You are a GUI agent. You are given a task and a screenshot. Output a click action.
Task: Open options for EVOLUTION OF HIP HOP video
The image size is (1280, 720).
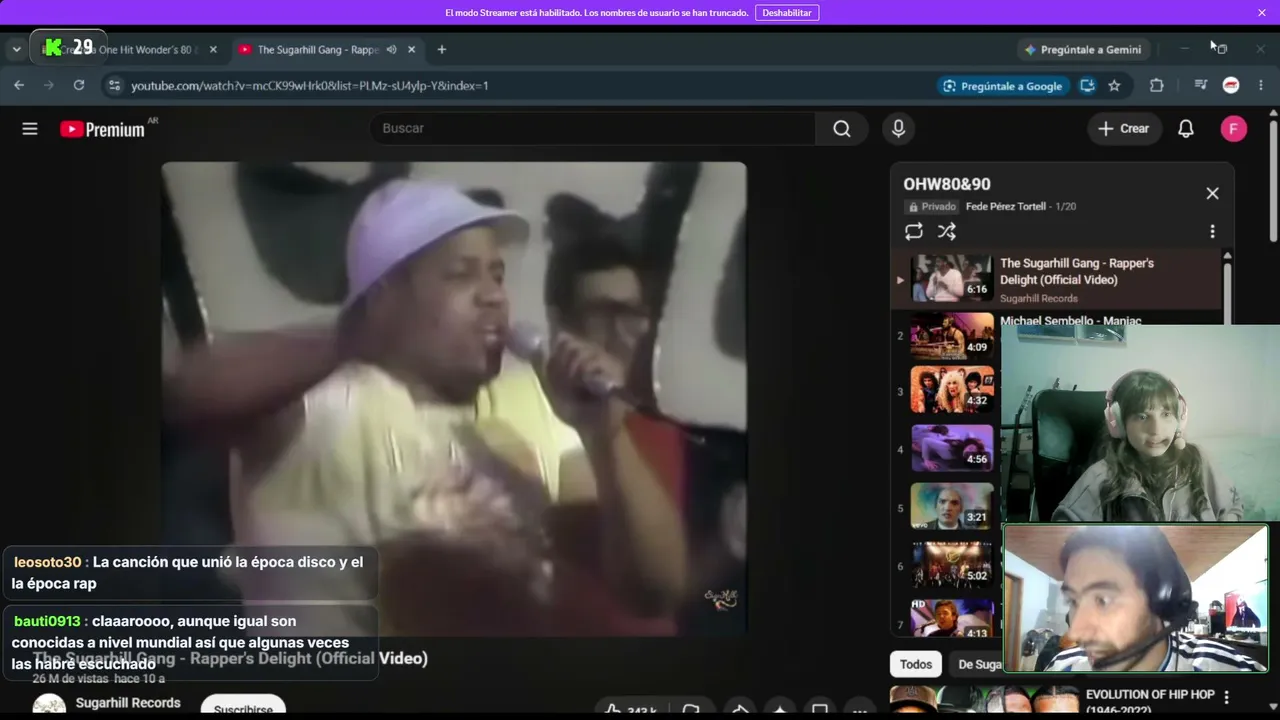tap(1226, 697)
